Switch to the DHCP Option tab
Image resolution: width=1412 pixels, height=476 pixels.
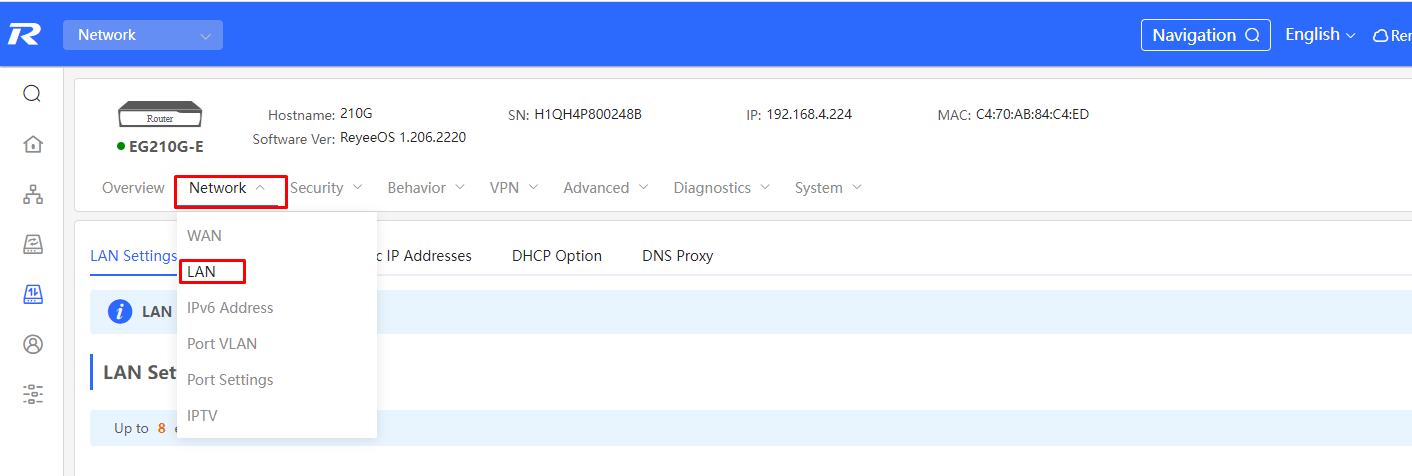pos(557,256)
